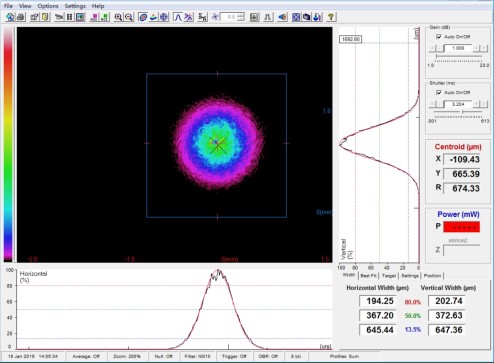Click the zoom out magnifier icon
This screenshot has height=363, width=494.
(x=129, y=17)
